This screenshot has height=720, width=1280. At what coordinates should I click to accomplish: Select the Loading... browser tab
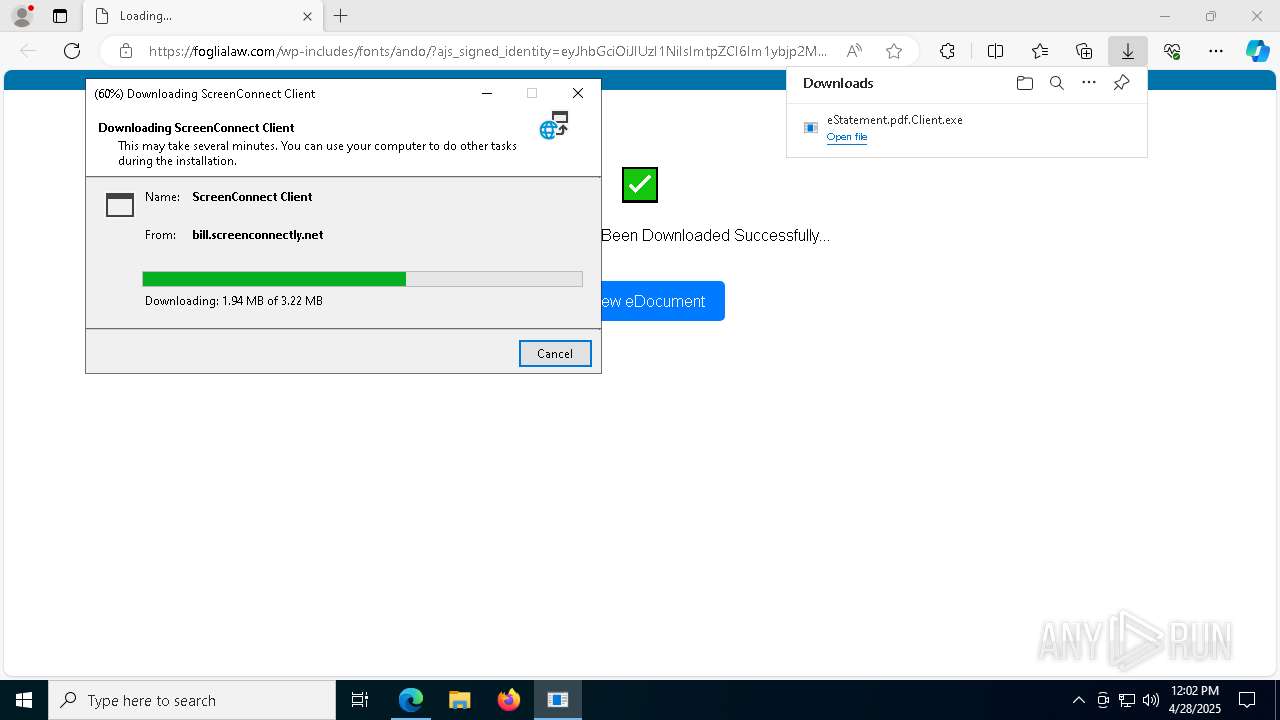point(202,16)
